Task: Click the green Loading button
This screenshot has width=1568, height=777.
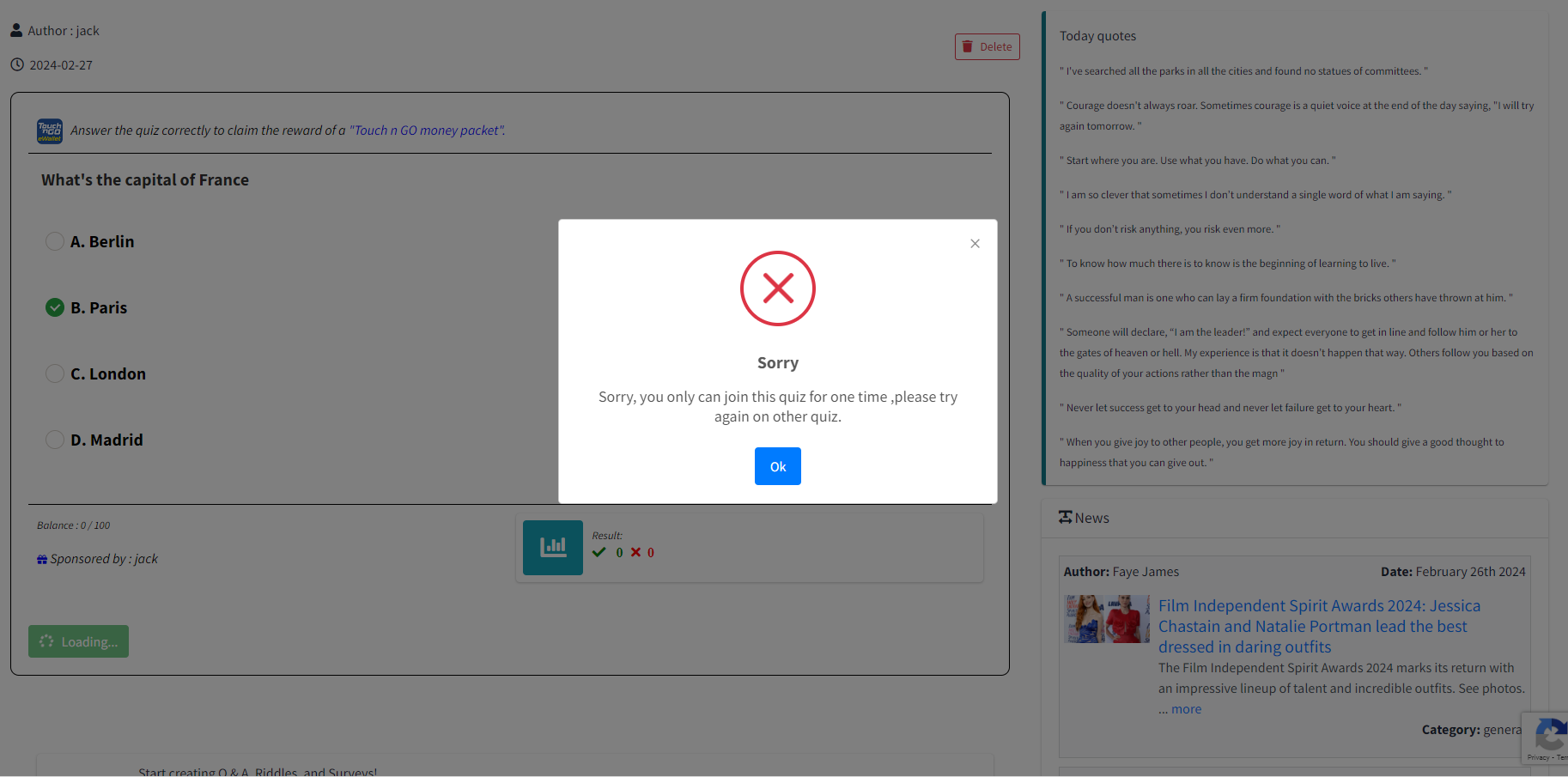Action: (78, 641)
